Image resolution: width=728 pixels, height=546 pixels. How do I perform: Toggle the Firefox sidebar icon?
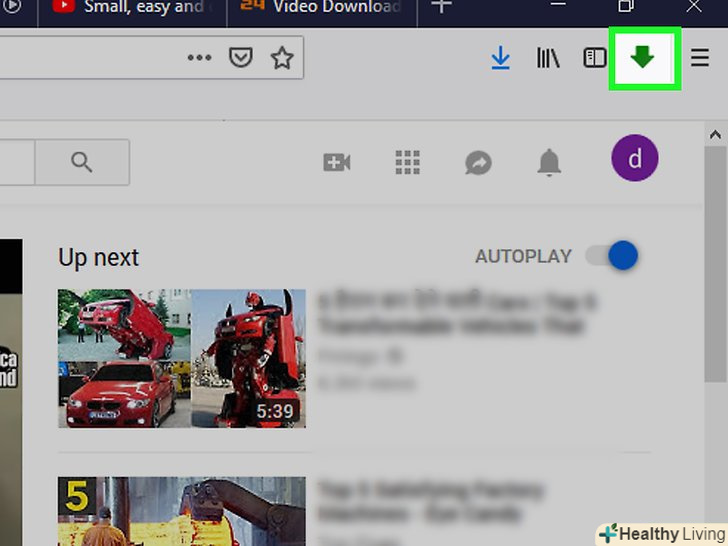point(595,59)
